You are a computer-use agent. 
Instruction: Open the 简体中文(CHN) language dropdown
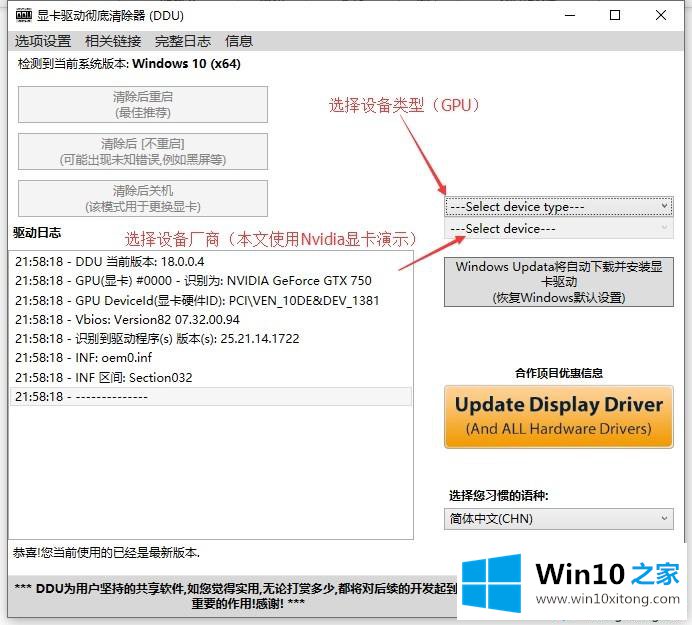559,519
